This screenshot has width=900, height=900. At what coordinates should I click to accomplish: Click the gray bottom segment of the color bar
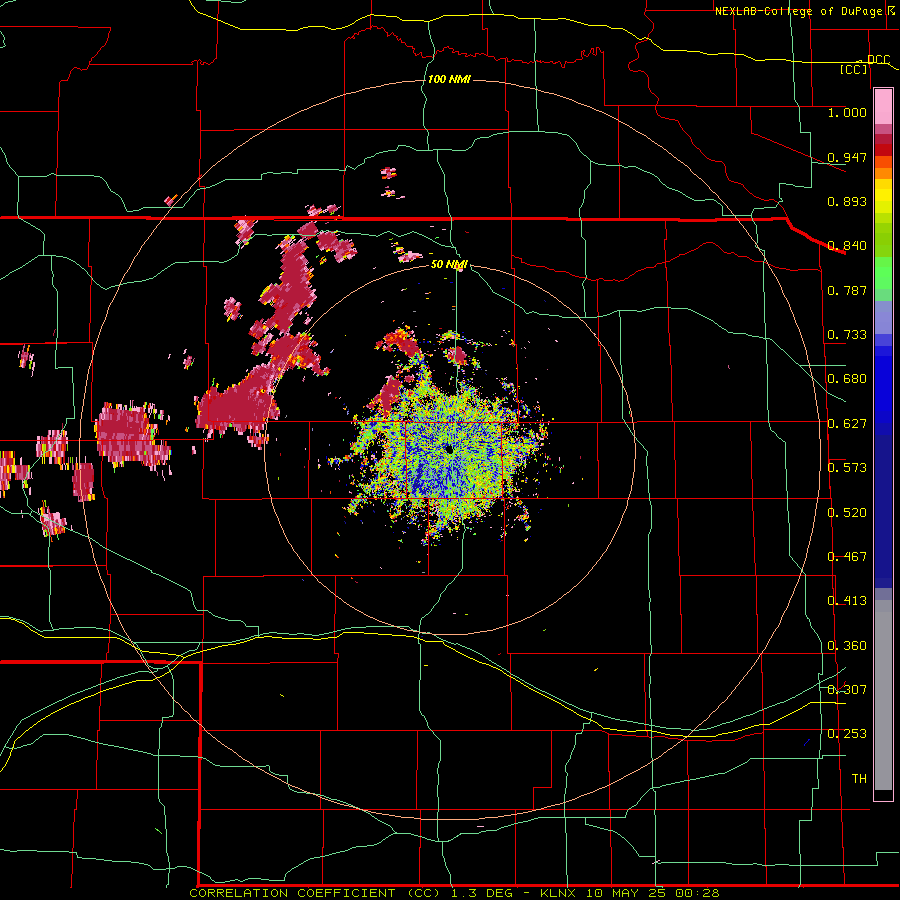(883, 695)
